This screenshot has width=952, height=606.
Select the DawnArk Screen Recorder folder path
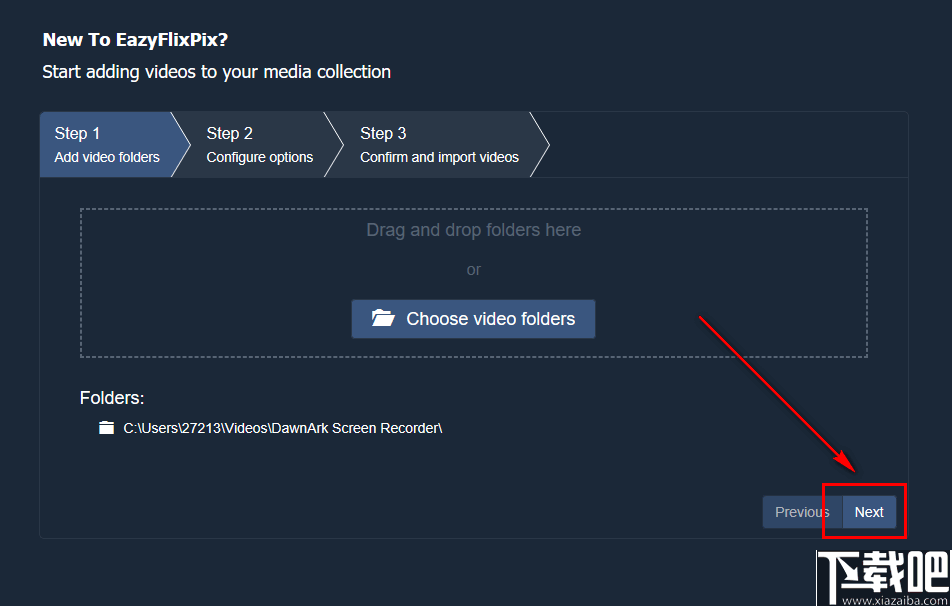pos(282,428)
